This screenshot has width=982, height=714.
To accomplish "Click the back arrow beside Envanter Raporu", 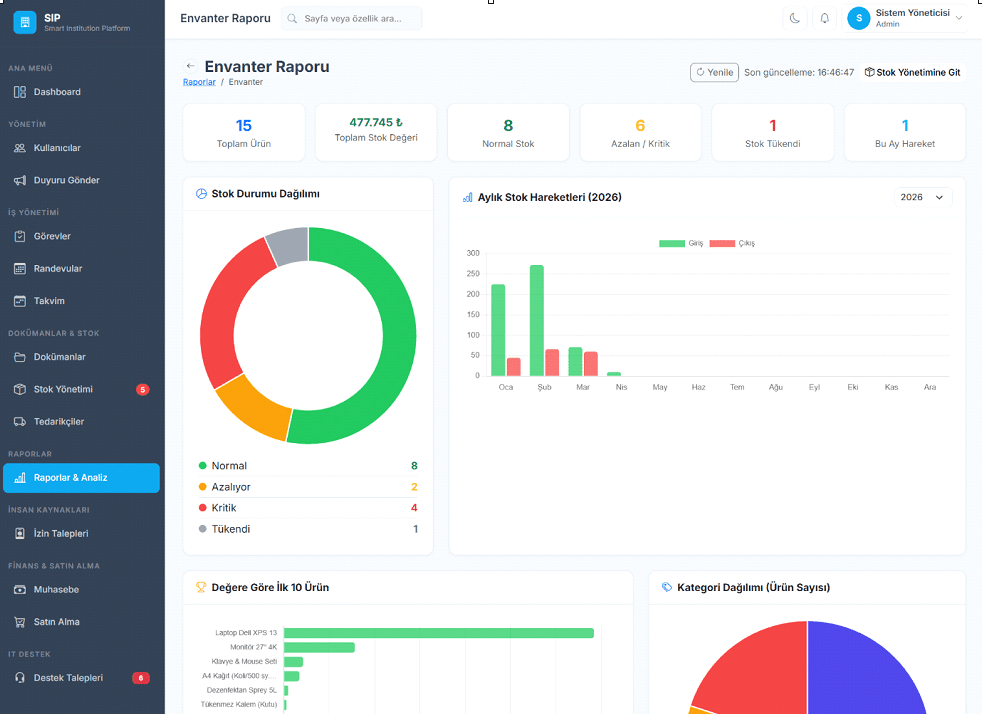I will (191, 67).
